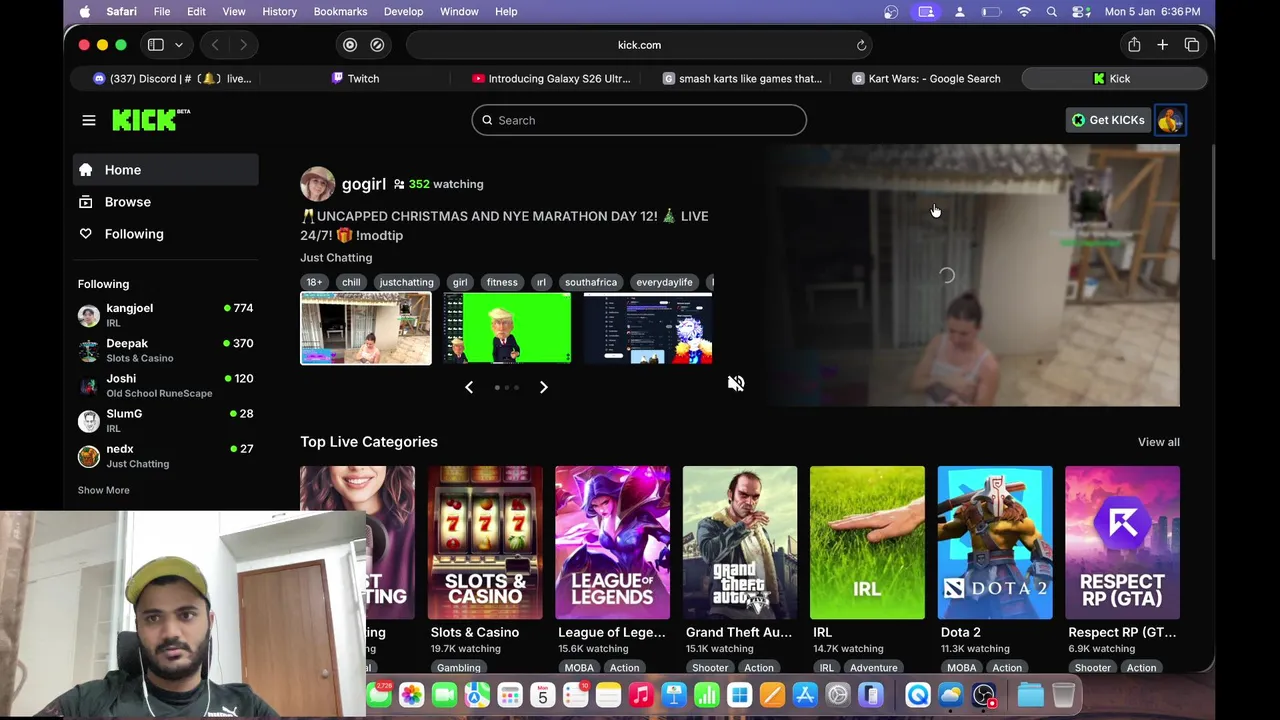Open kangjoel's followed channel
The width and height of the screenshot is (1280, 720).
tap(166, 315)
